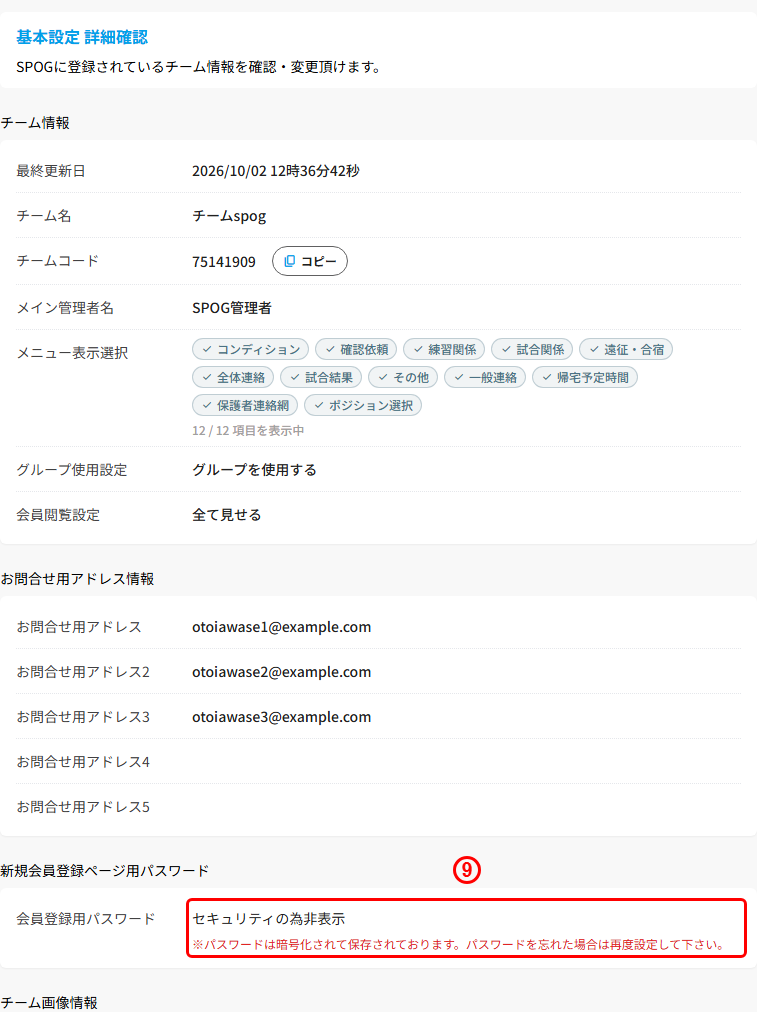The image size is (757, 1012).
Task: Toggle the ポジション選択 menu chip
Action: click(363, 405)
